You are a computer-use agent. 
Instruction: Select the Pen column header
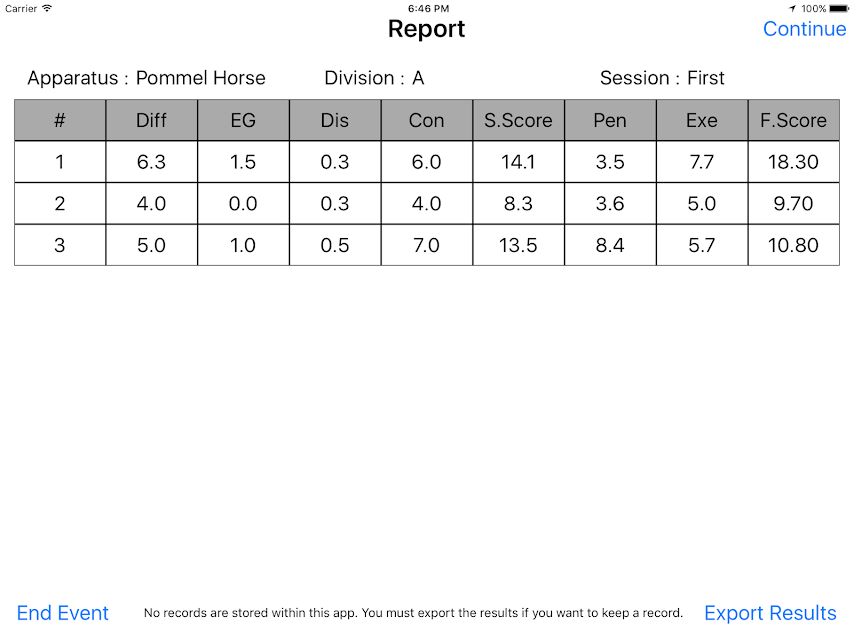click(x=610, y=120)
